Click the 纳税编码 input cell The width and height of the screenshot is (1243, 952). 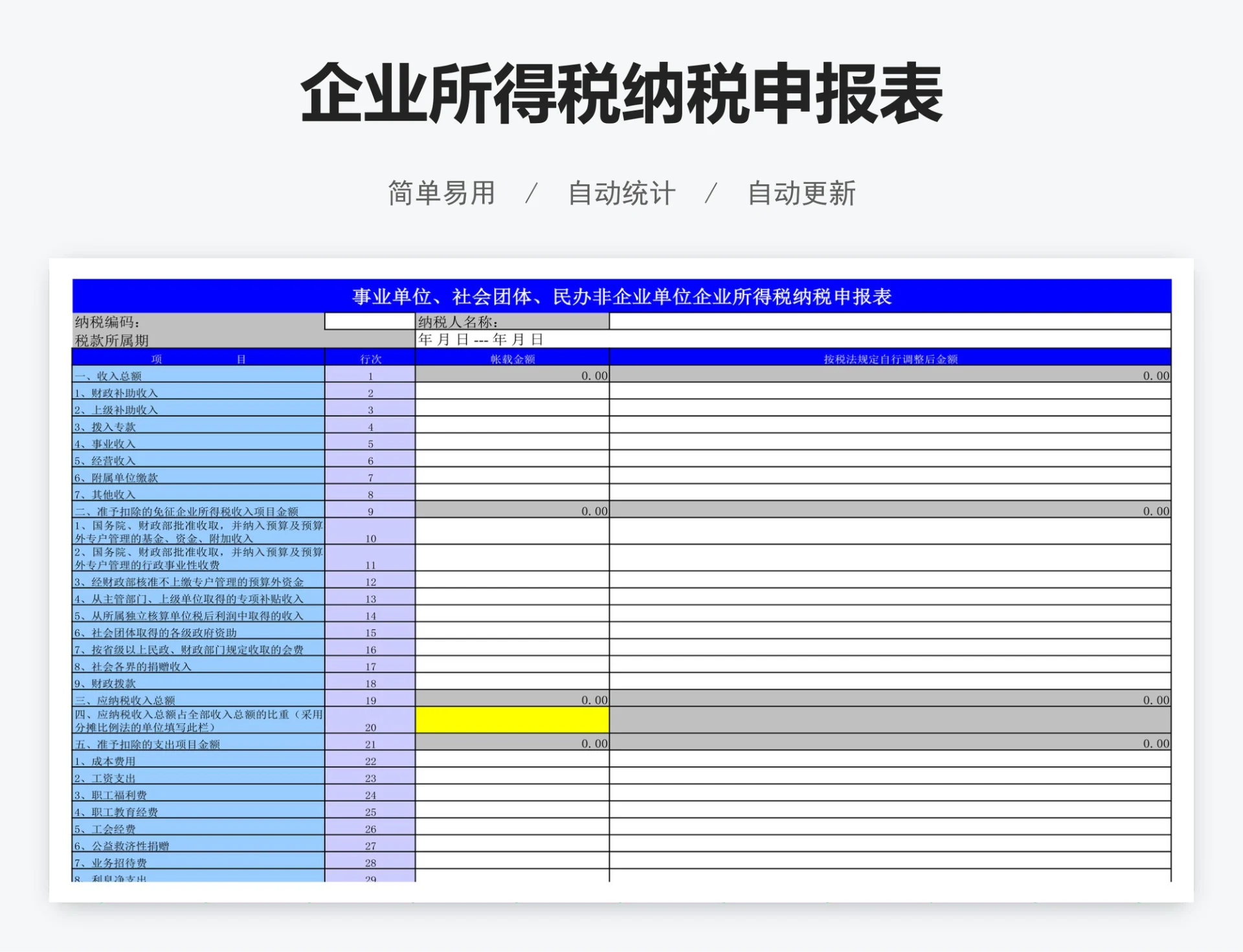[369, 321]
